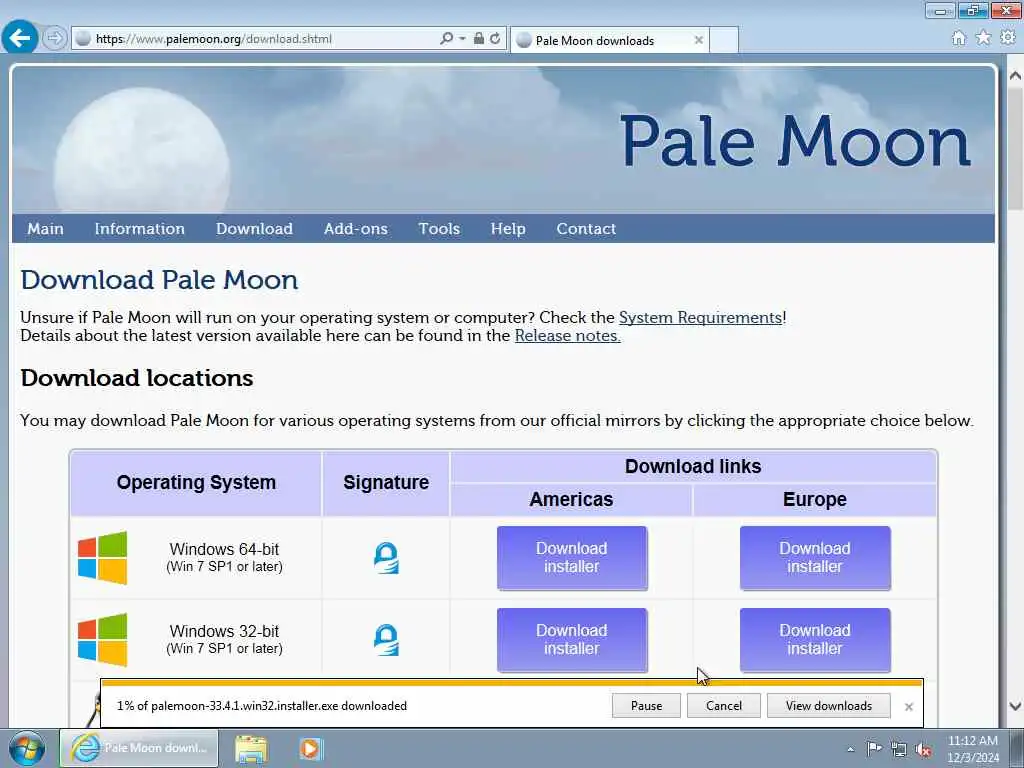Image resolution: width=1024 pixels, height=768 pixels.
Task: Click the security lock icon in address bar
Action: (x=479, y=39)
